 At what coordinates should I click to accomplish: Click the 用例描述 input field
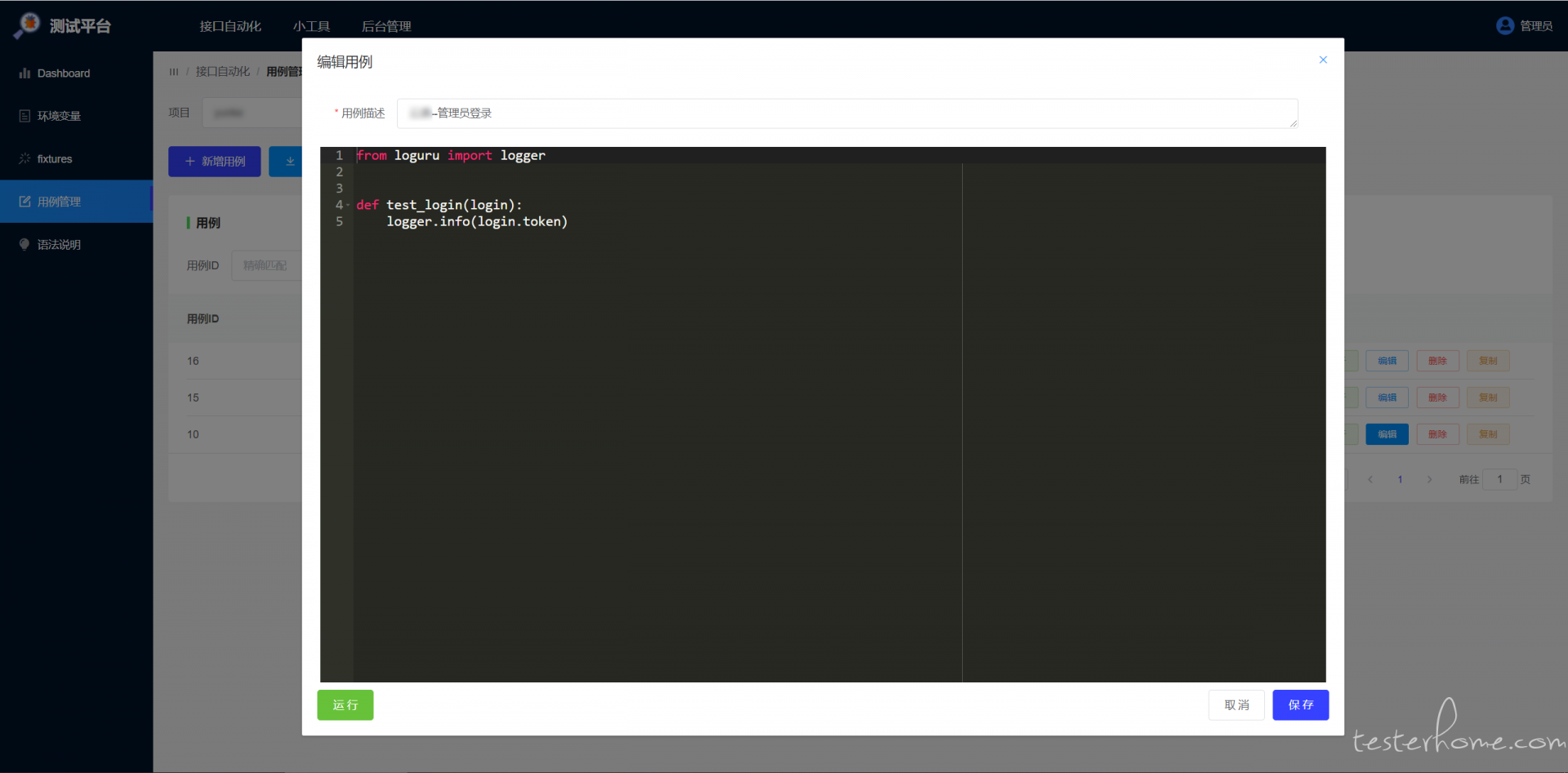[x=847, y=113]
